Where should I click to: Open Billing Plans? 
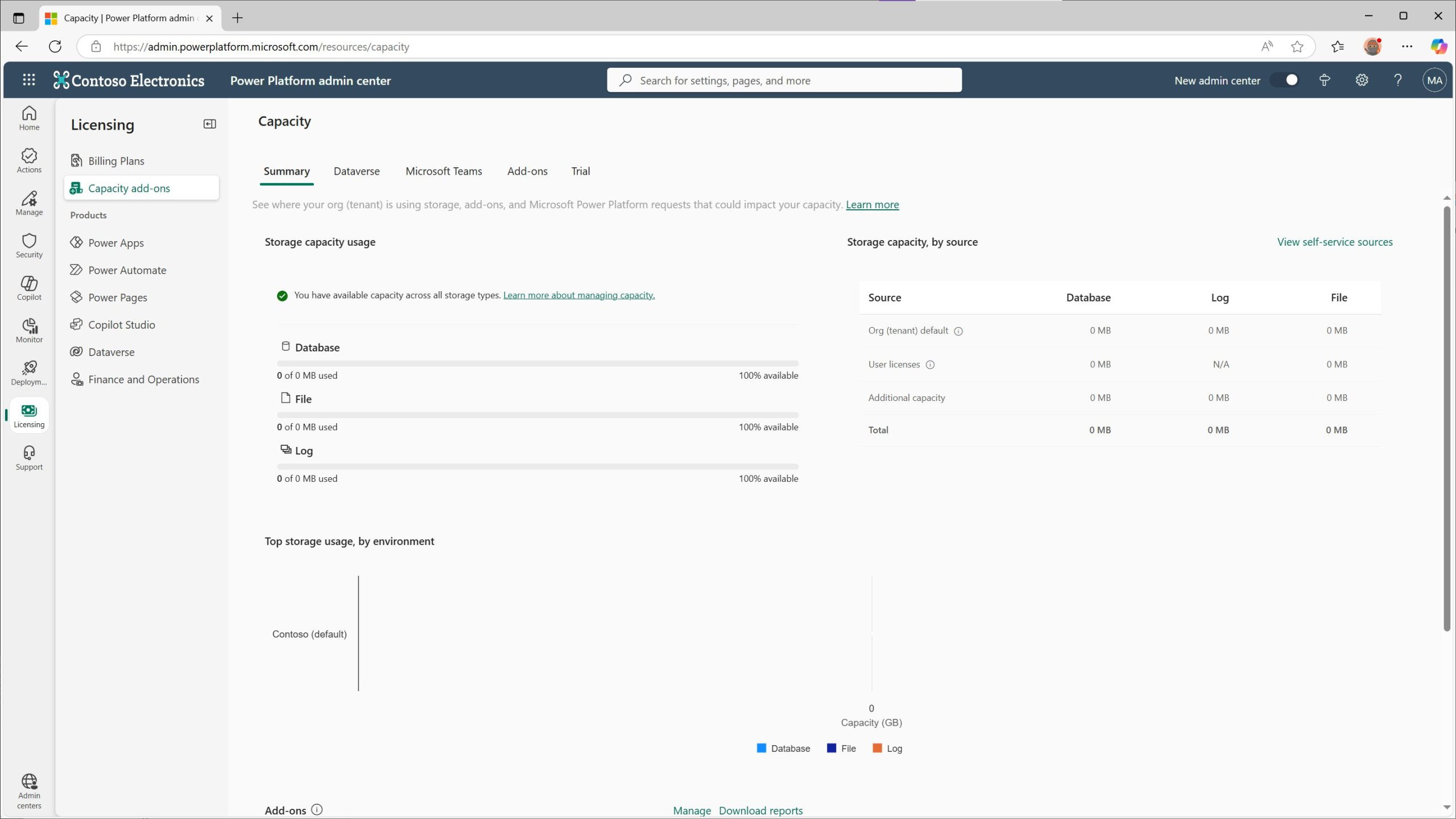[x=142, y=161]
